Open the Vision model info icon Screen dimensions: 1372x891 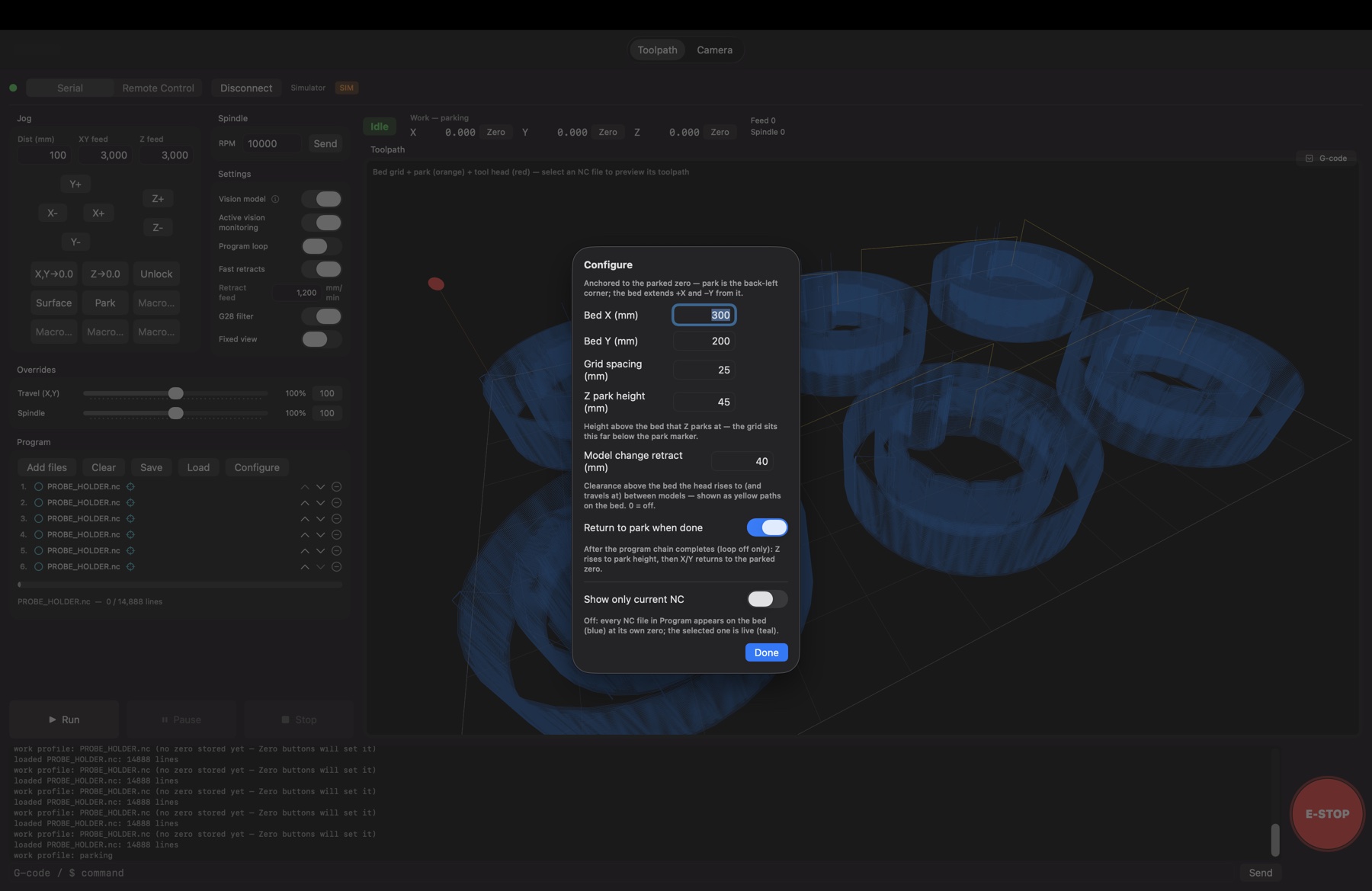pyautogui.click(x=275, y=199)
